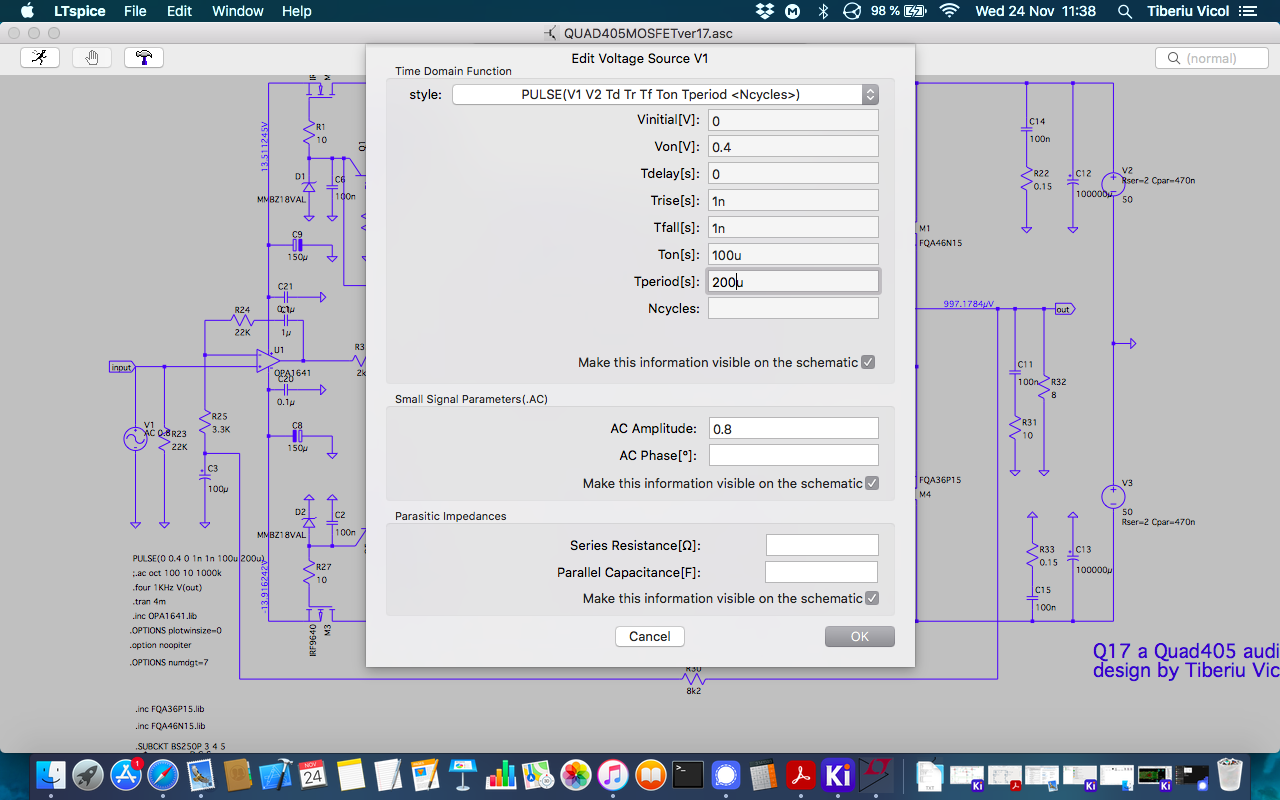Screen dimensions: 1280x800
Task: Click the Tfall[s] input field
Action: [793, 228]
